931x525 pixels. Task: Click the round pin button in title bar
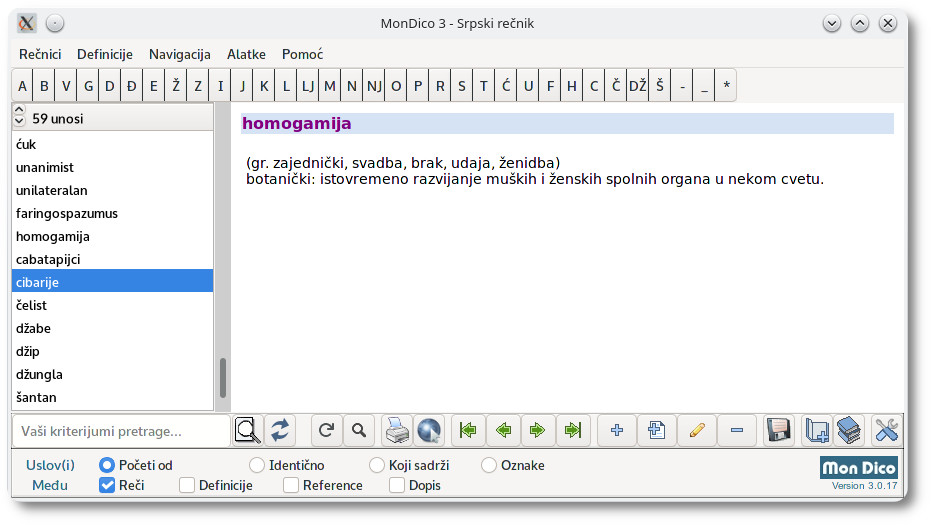point(55,23)
